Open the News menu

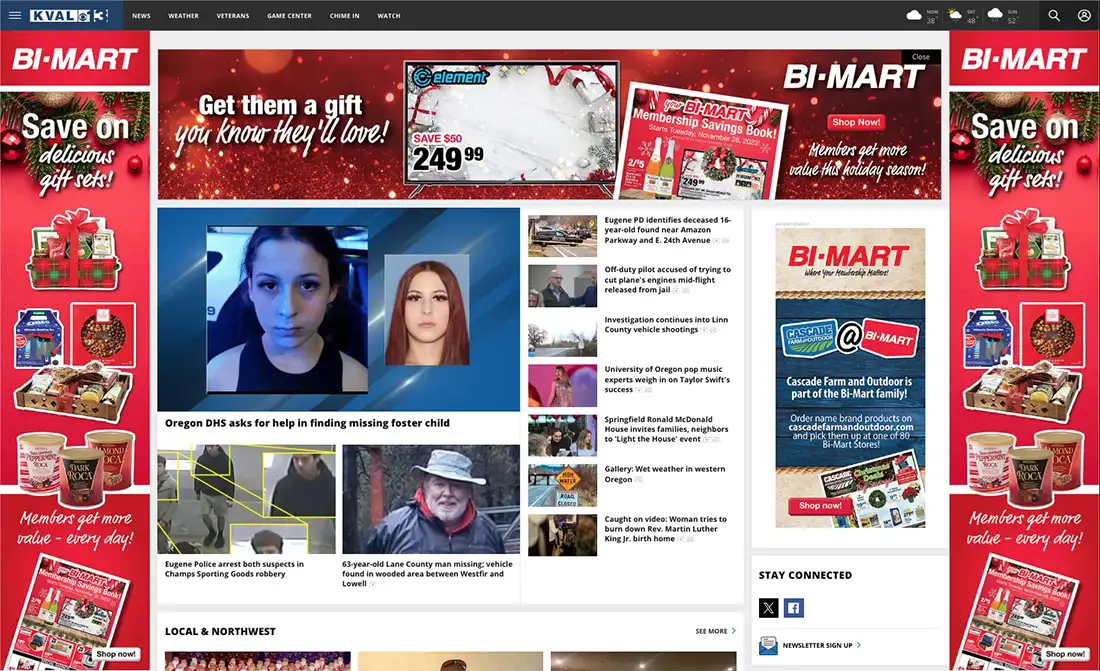click(x=141, y=15)
